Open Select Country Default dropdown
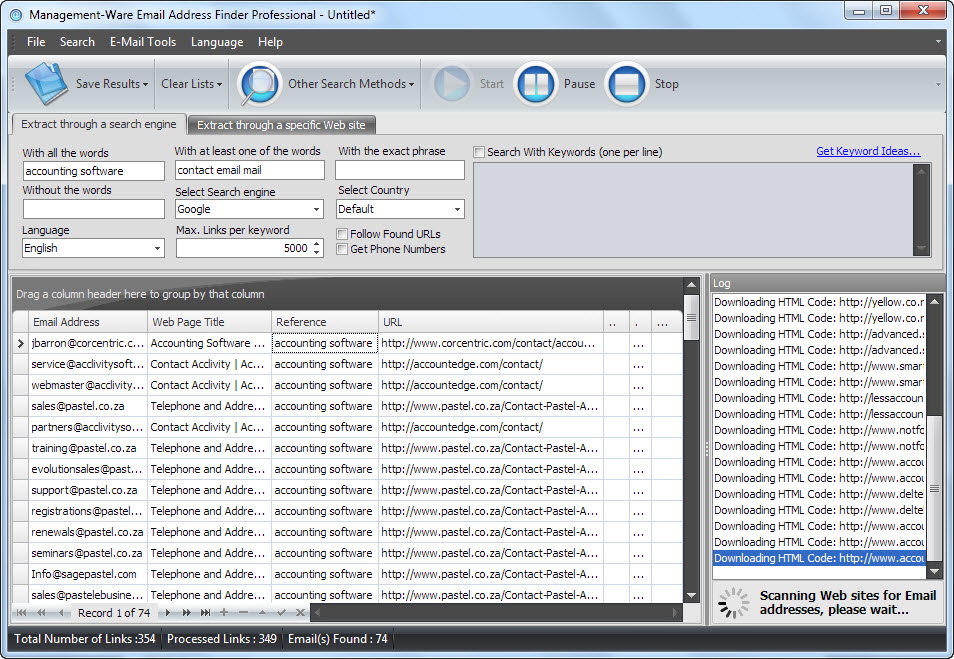The width and height of the screenshot is (954, 659). tap(457, 209)
